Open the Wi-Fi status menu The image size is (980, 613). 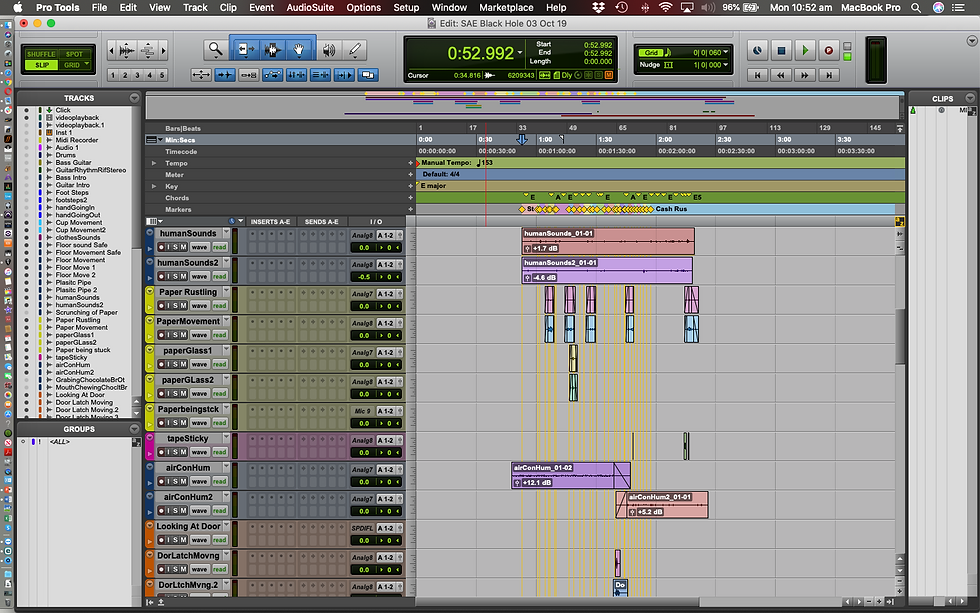click(x=666, y=7)
